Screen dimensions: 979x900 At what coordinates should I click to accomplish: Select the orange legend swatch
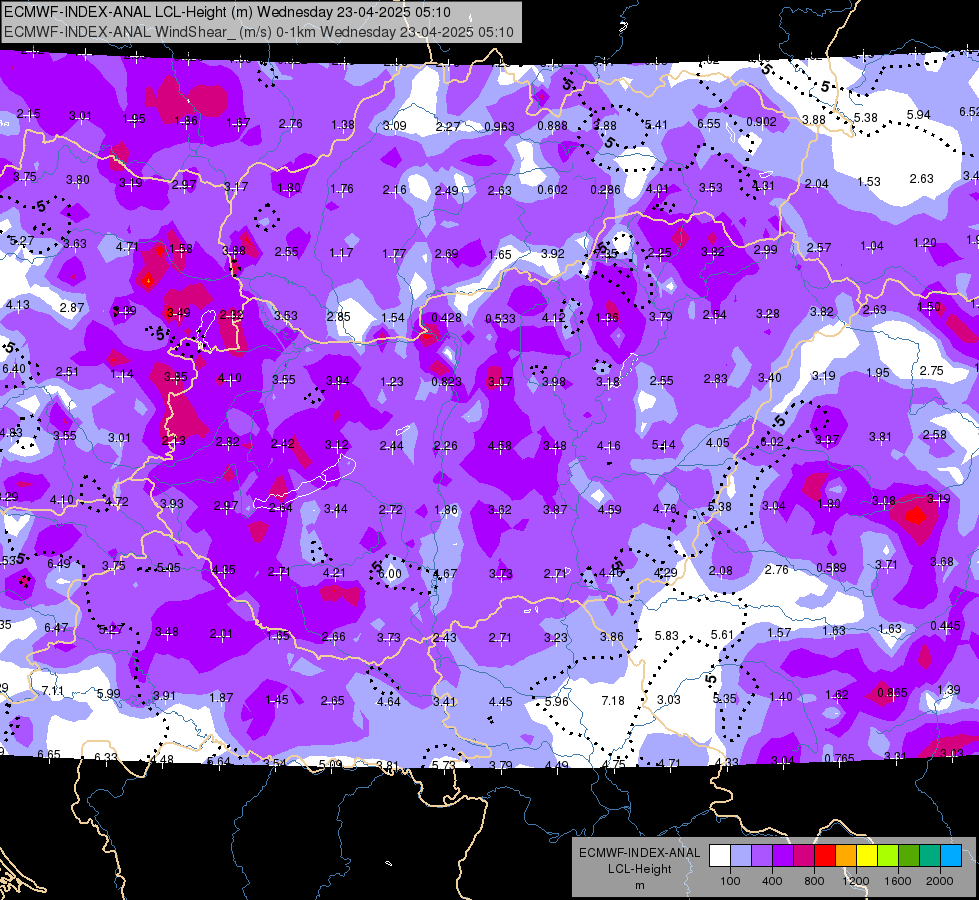click(x=845, y=856)
